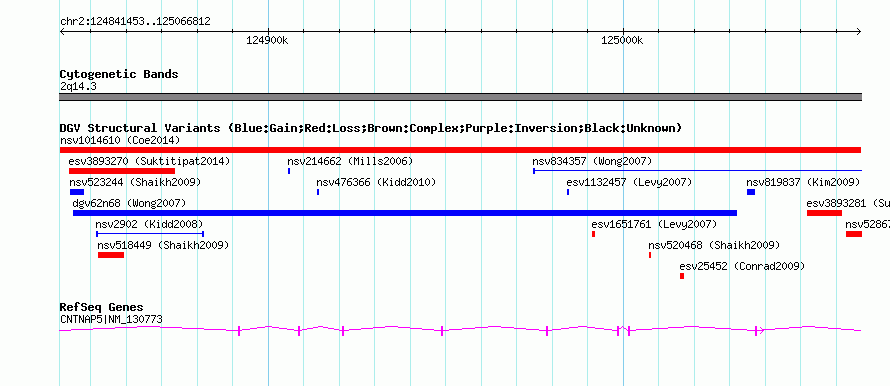Click the thin blue nsv834357 span line
Screen dimensions: 890x386
click(698, 171)
